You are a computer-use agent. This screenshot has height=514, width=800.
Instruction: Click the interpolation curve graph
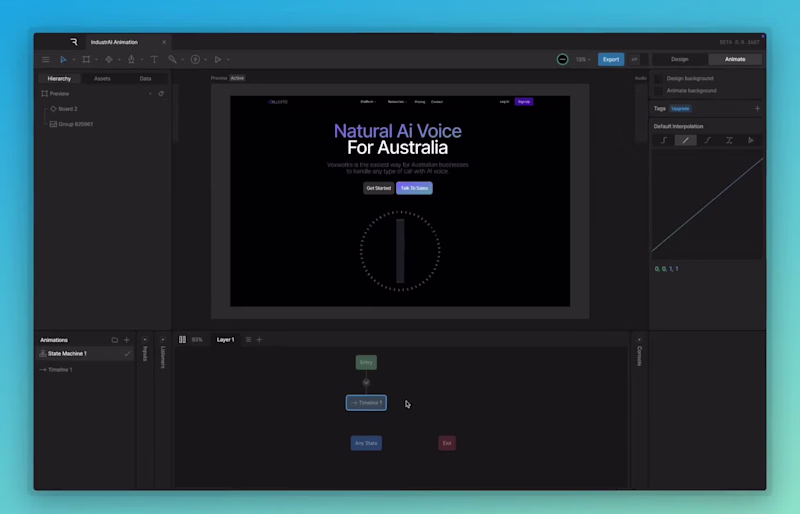[x=707, y=205]
